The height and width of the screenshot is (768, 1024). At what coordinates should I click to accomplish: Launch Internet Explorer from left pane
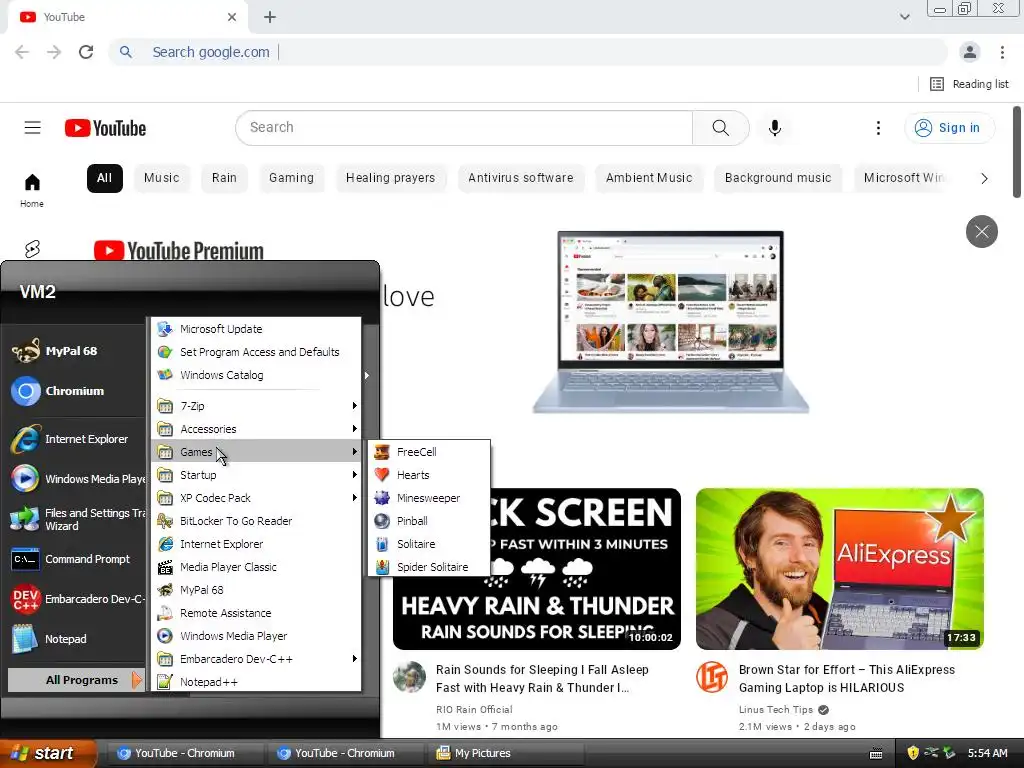tap(75, 439)
